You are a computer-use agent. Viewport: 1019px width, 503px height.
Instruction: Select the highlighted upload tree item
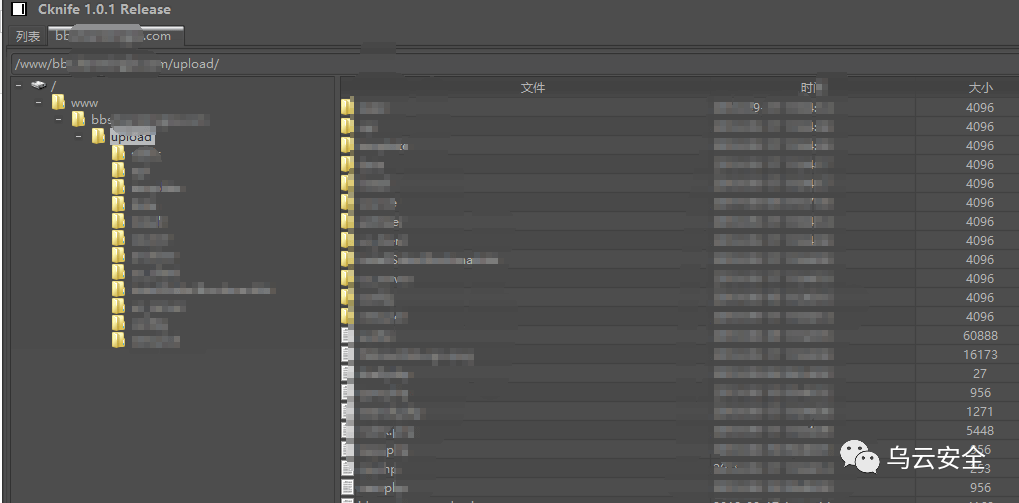point(132,136)
